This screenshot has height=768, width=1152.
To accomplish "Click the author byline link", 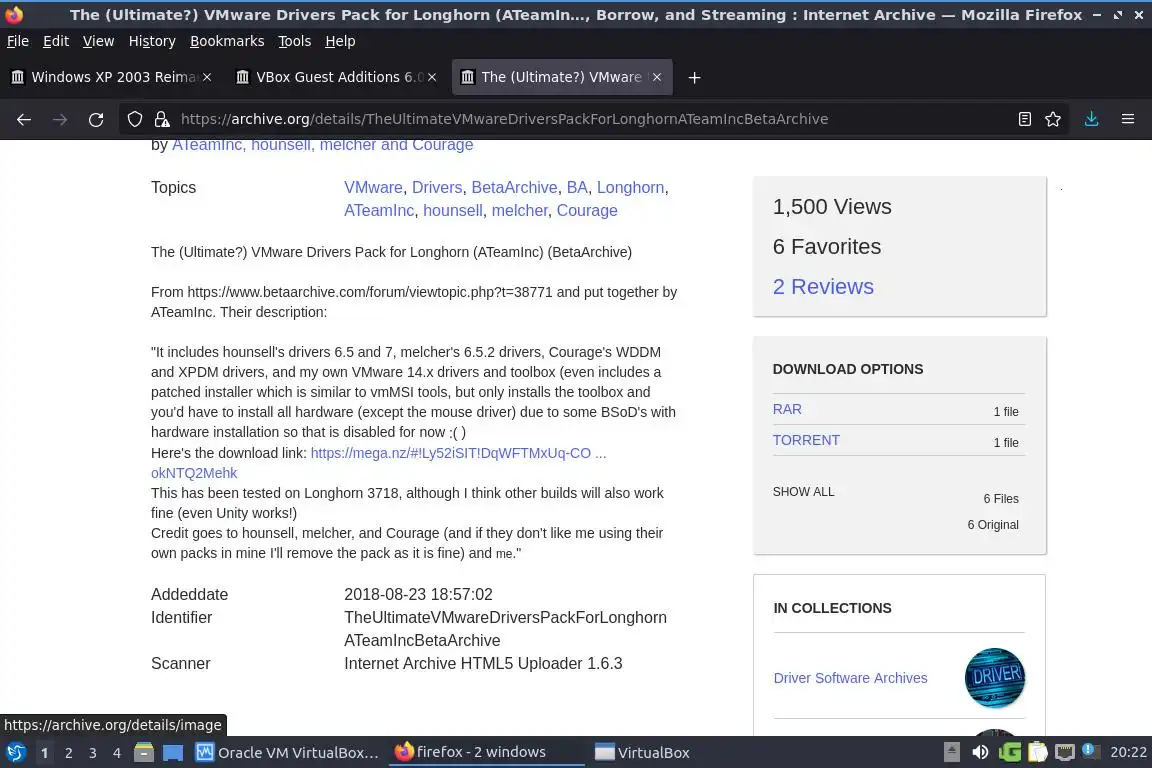I will (x=323, y=145).
